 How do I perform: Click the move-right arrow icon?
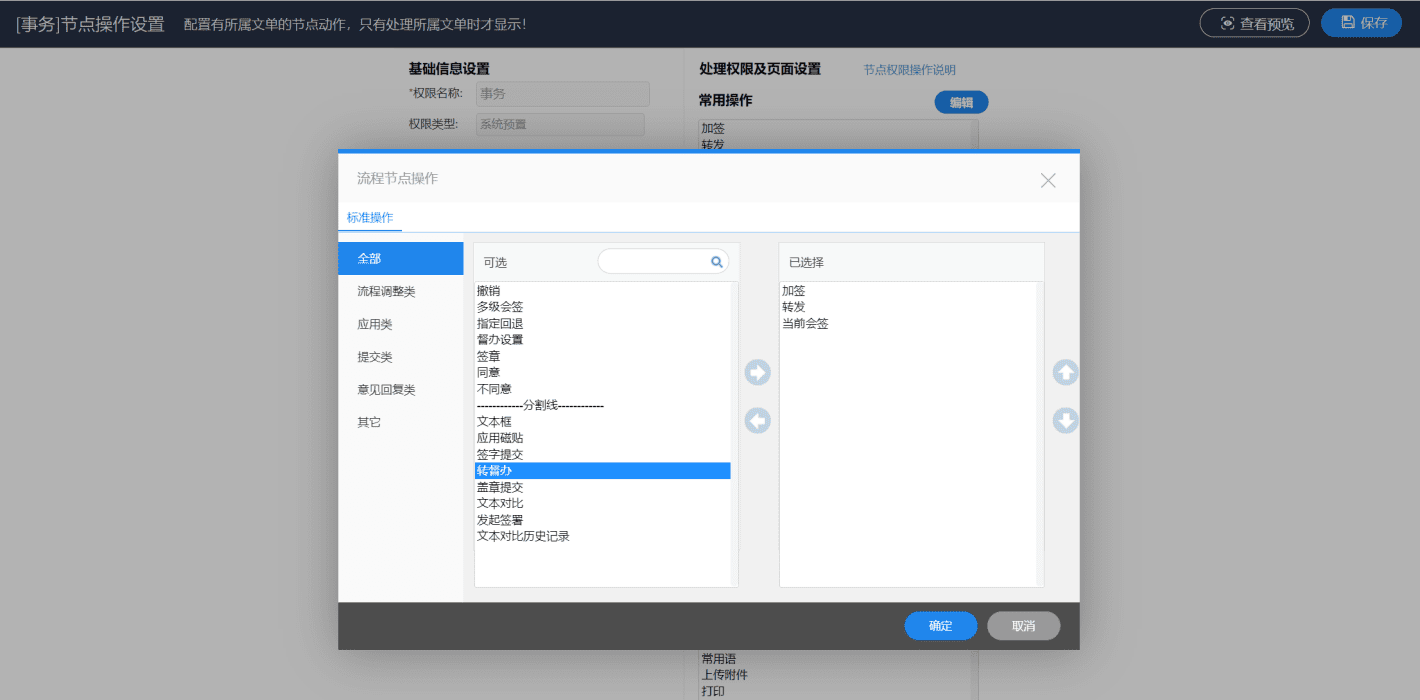click(x=758, y=372)
